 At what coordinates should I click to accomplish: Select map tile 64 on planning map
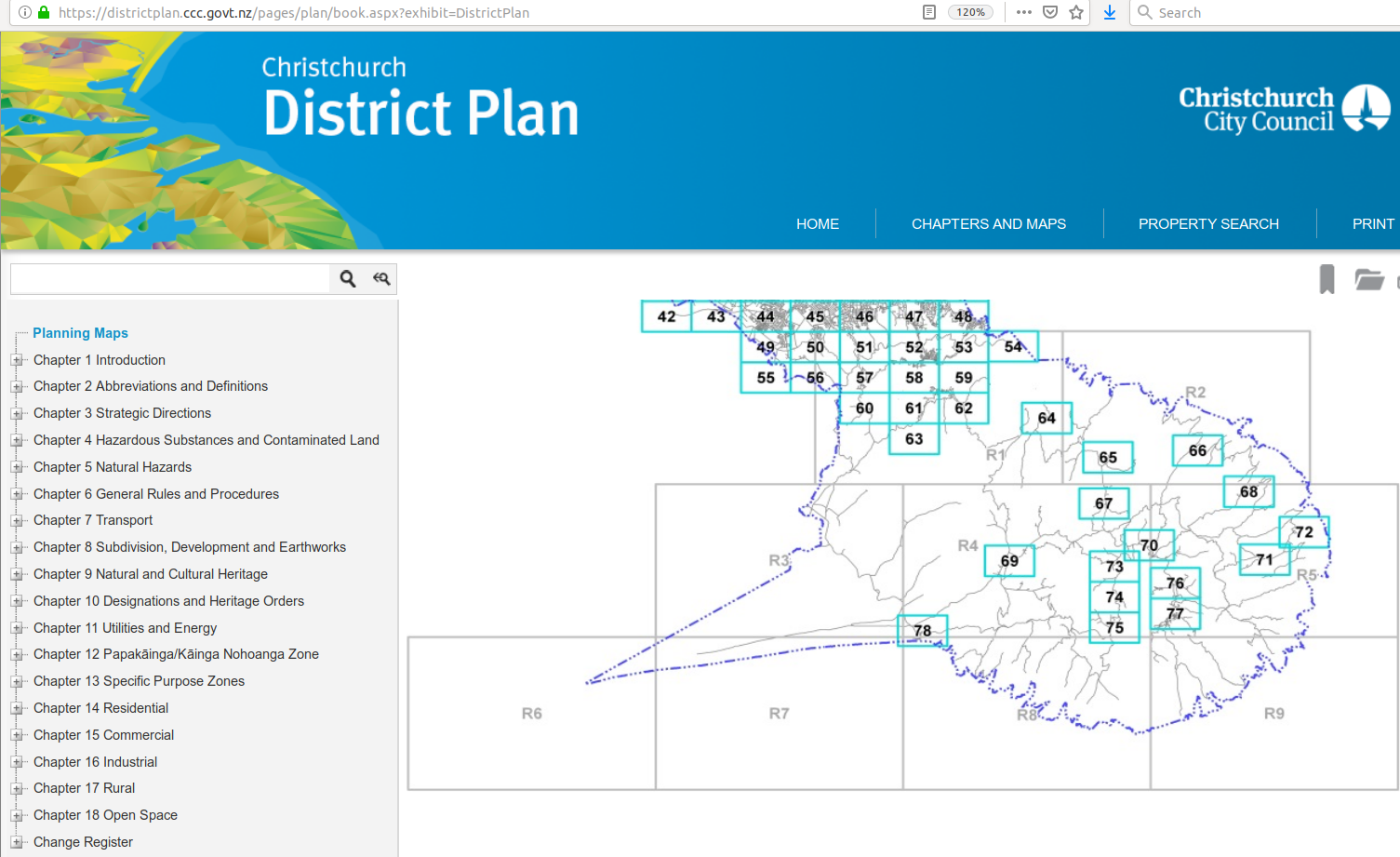pyautogui.click(x=1047, y=418)
